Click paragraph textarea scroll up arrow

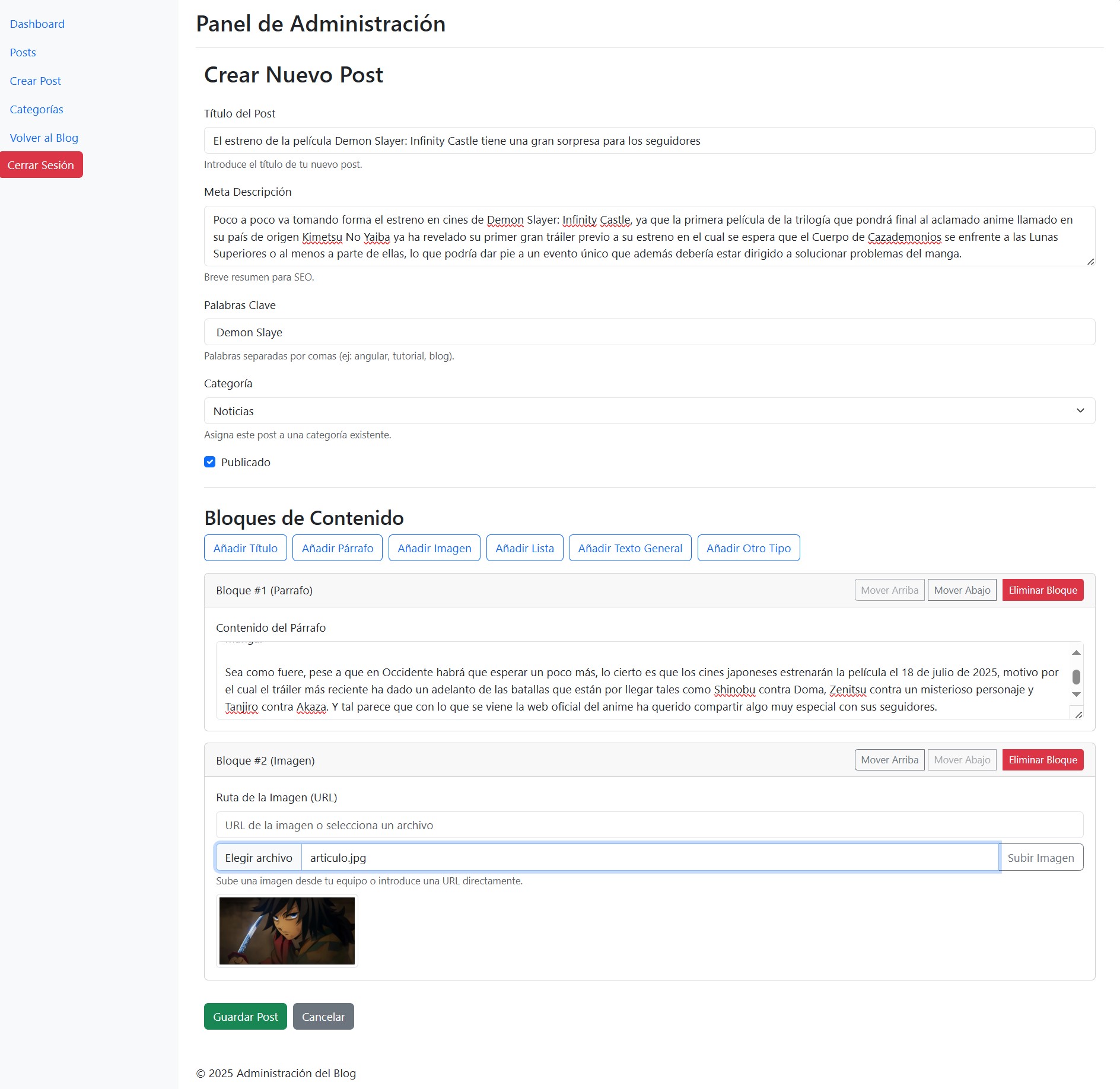[x=1076, y=652]
